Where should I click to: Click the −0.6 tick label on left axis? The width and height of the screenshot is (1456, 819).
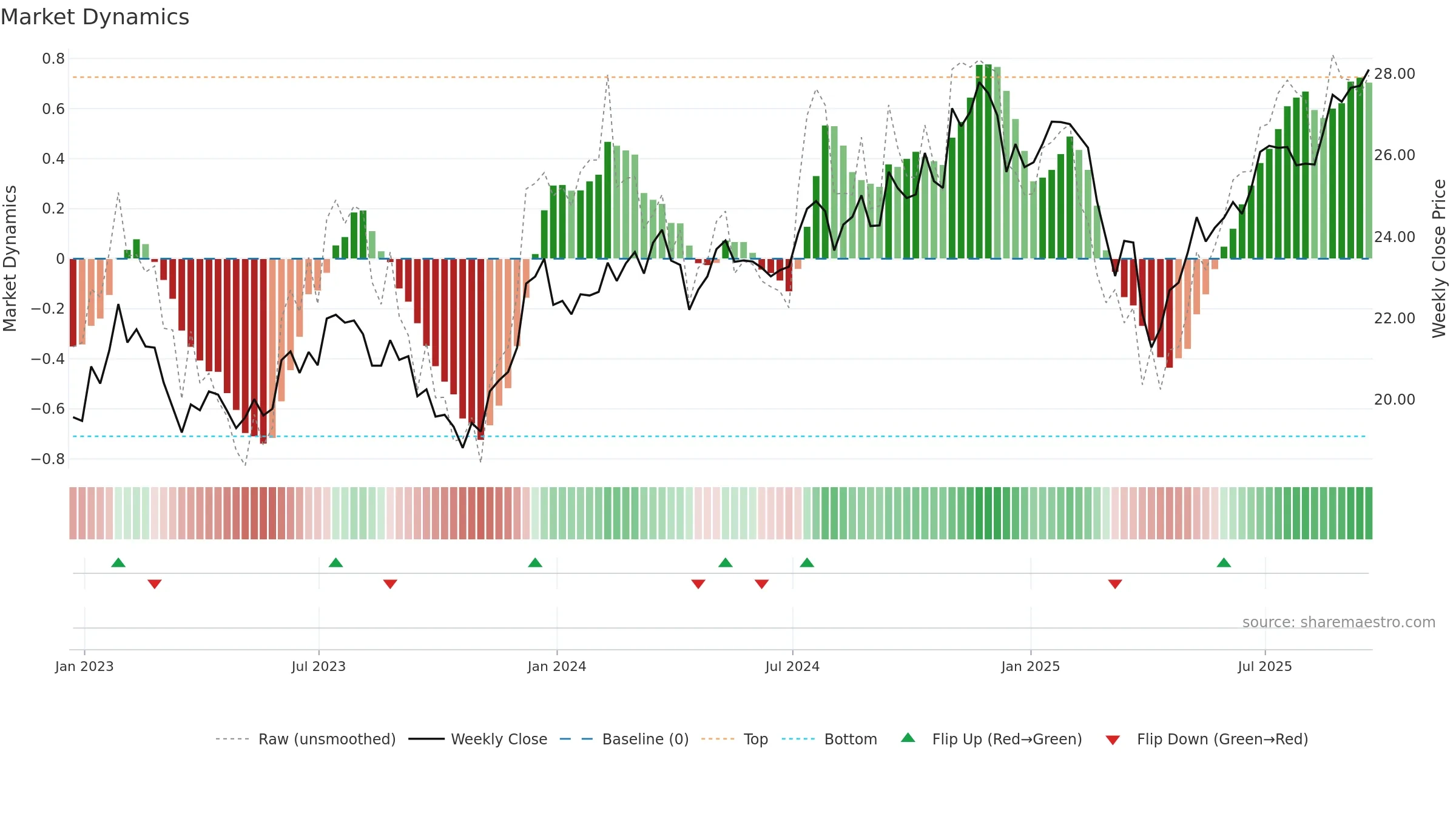(48, 409)
